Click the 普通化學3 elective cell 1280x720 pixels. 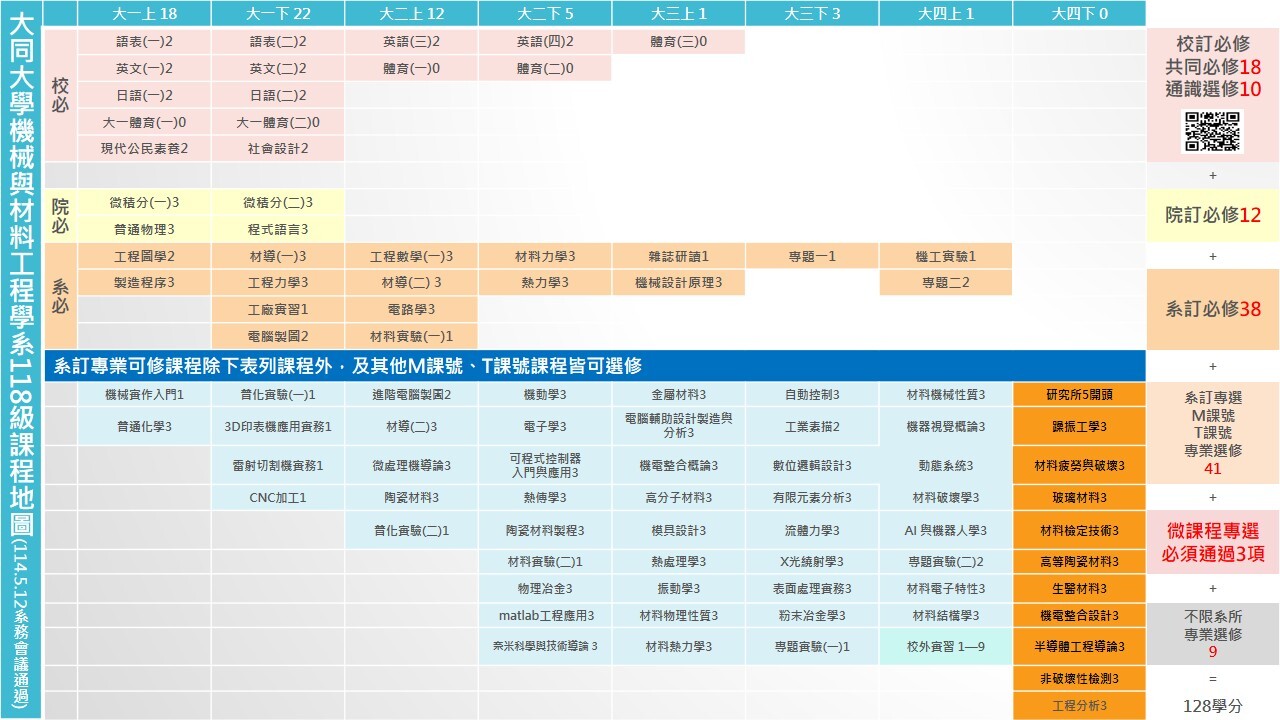click(144, 426)
